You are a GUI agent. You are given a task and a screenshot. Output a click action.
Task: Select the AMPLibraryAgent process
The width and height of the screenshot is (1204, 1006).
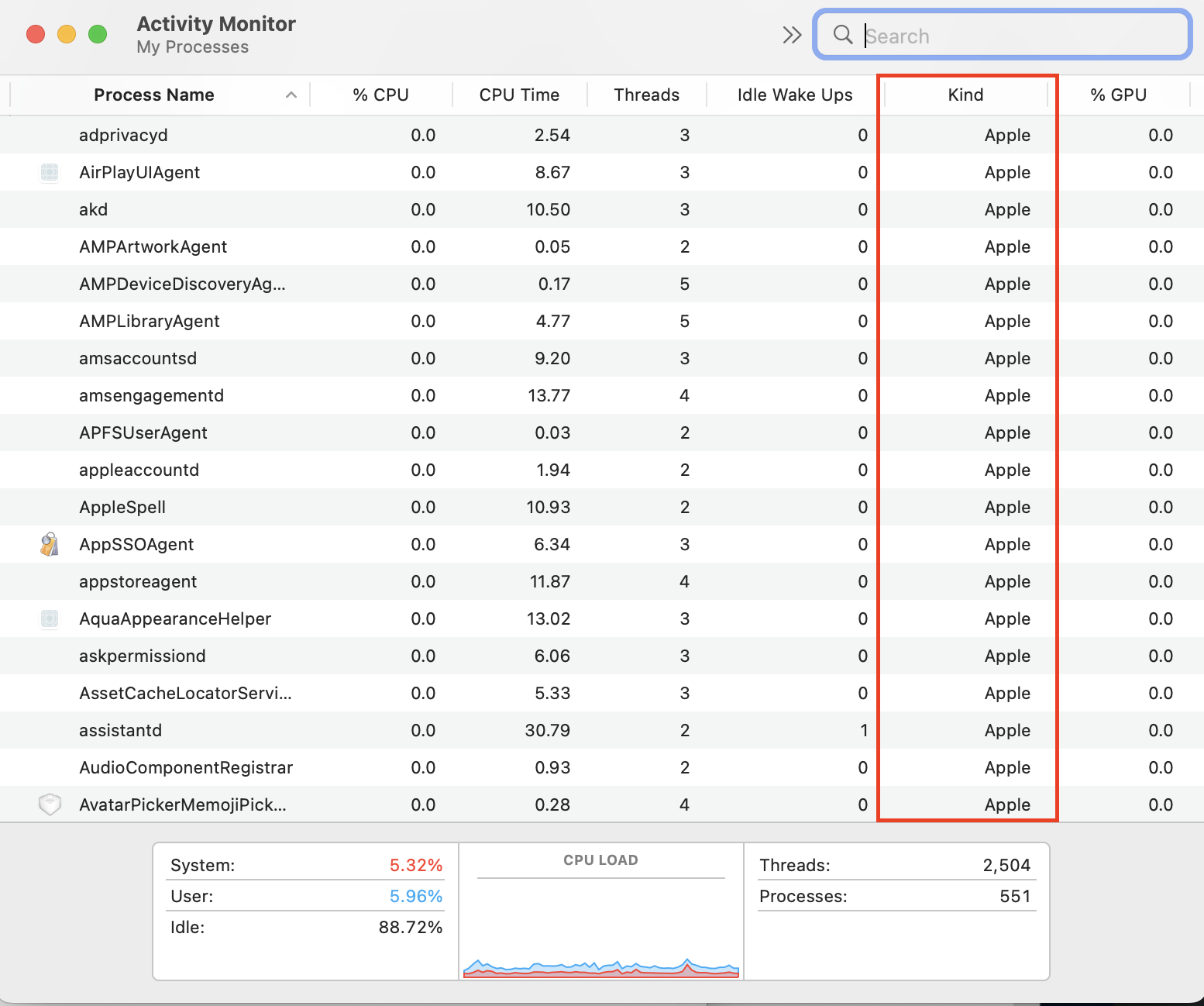pos(150,321)
